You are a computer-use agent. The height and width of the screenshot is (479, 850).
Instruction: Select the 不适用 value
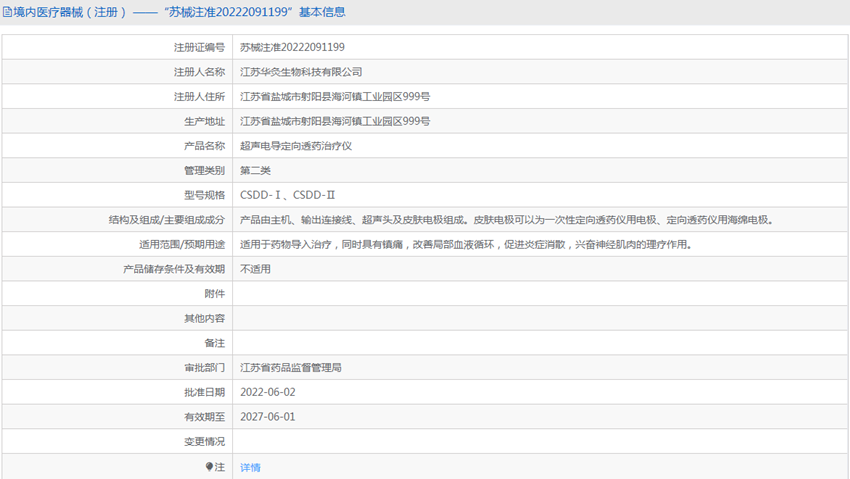pos(255,269)
